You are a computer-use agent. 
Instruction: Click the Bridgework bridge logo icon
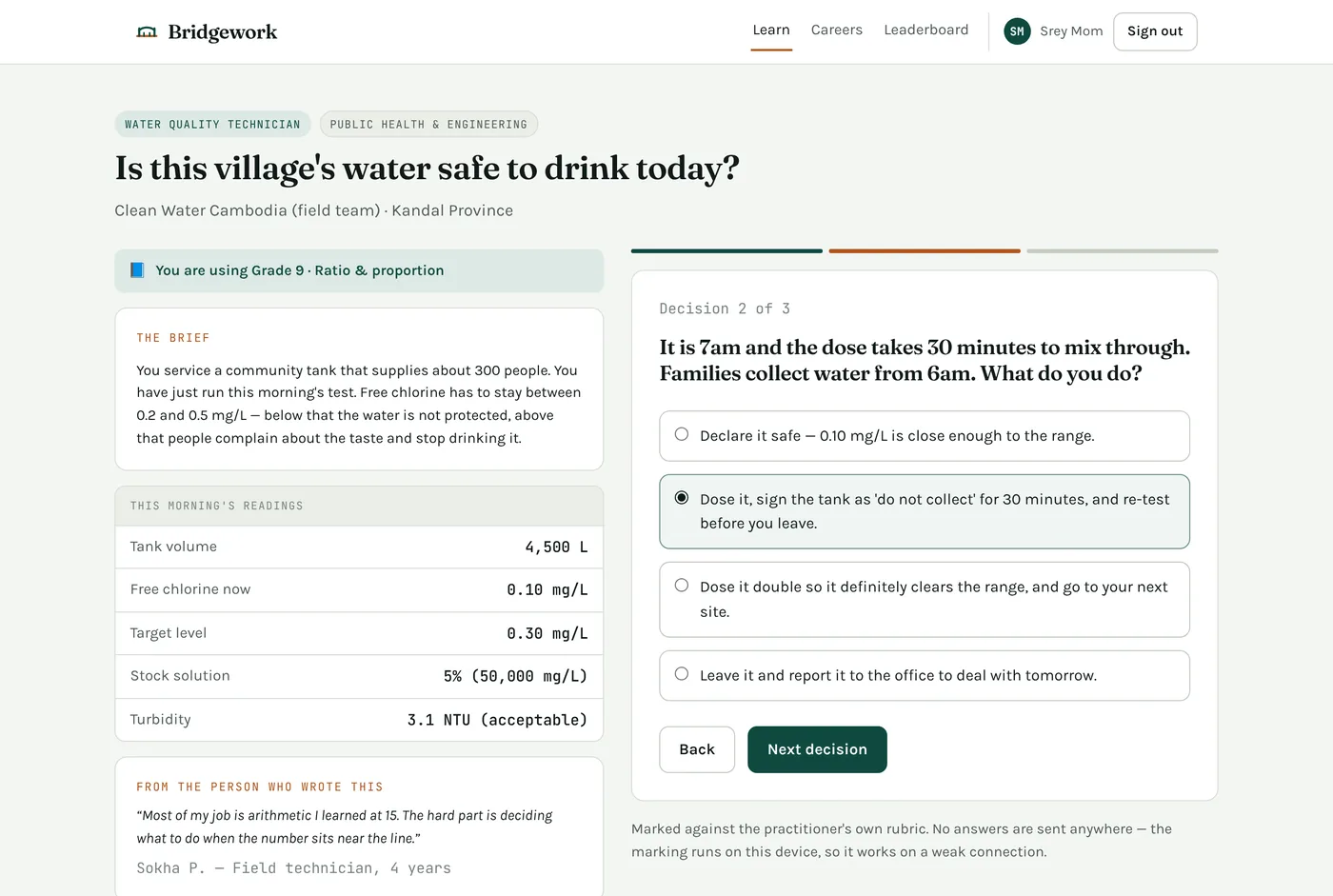click(x=147, y=32)
